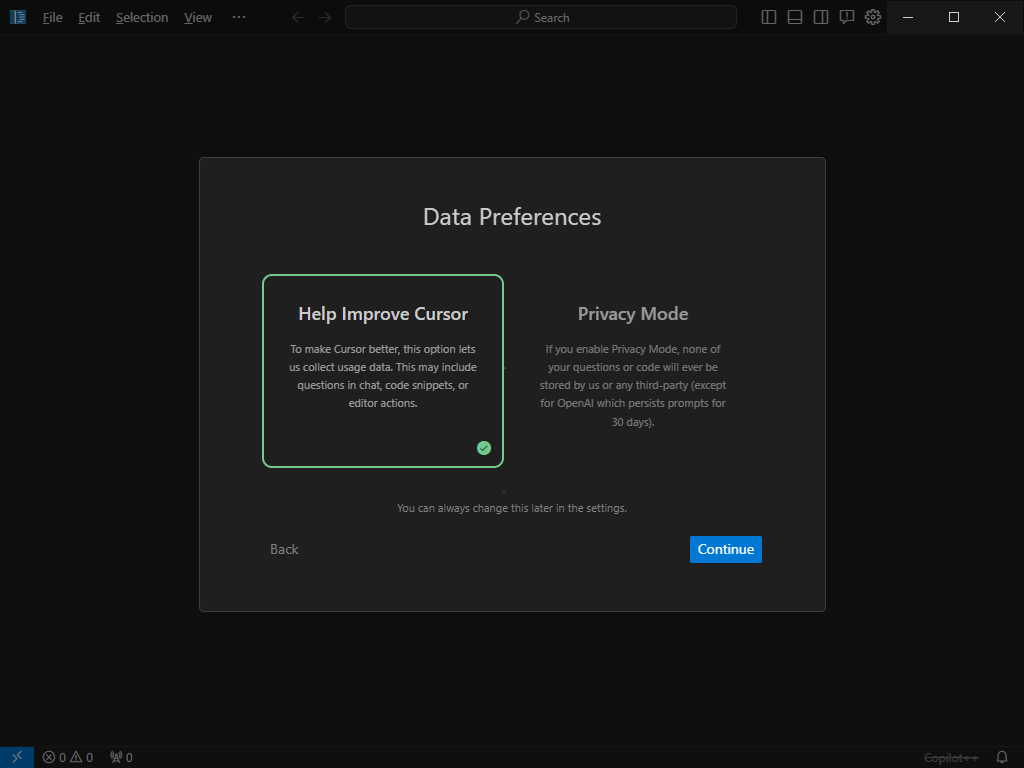
Task: Click the forwarded ports indicator
Action: [x=121, y=758]
